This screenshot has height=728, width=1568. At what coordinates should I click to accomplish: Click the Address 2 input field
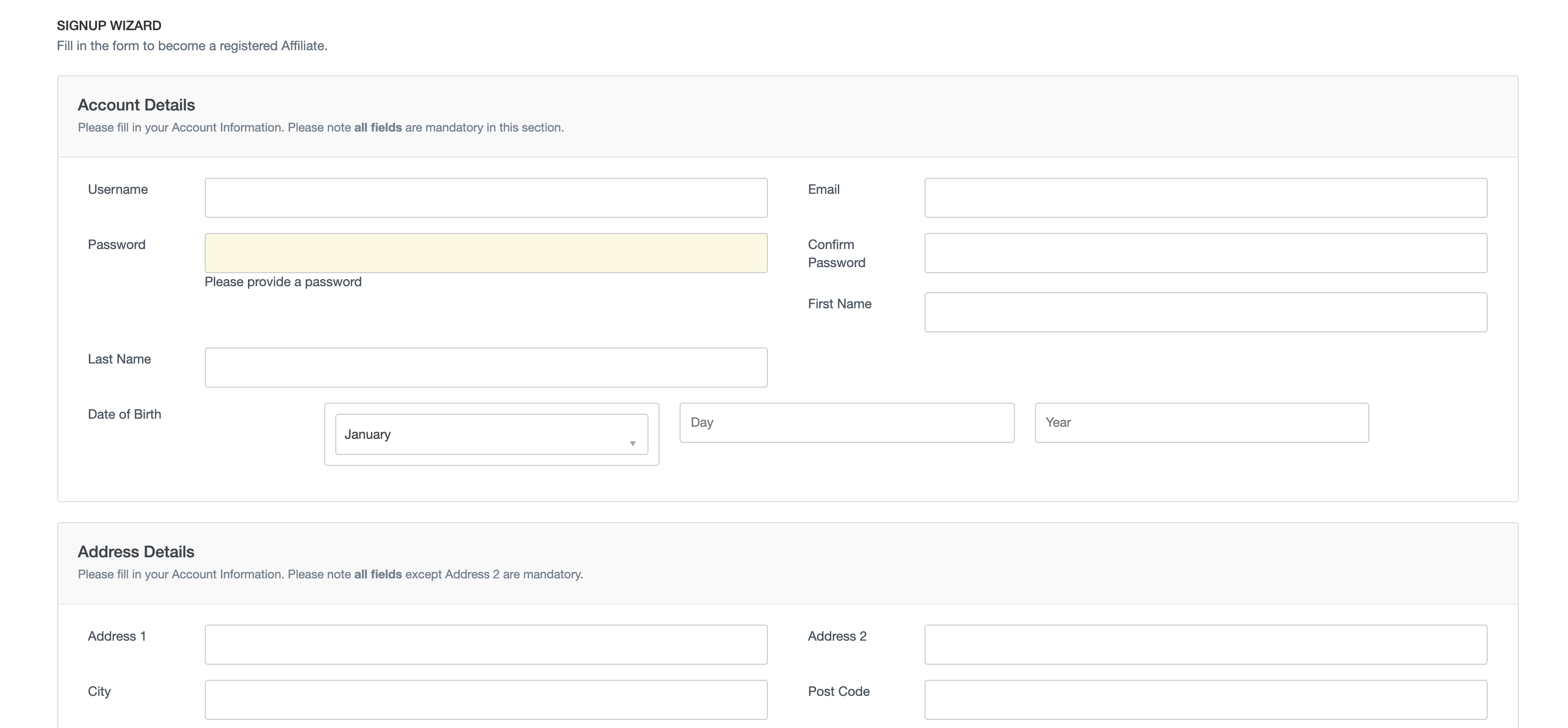(1205, 644)
